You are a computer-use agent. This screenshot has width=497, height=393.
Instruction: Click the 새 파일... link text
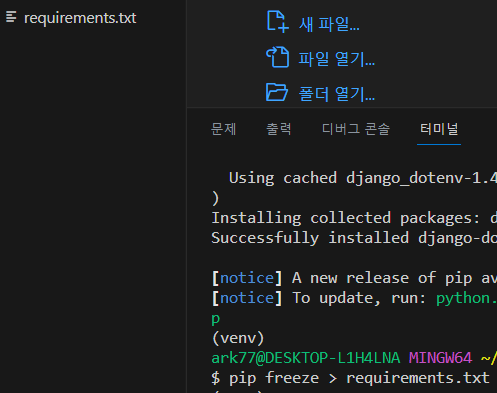tap(329, 24)
